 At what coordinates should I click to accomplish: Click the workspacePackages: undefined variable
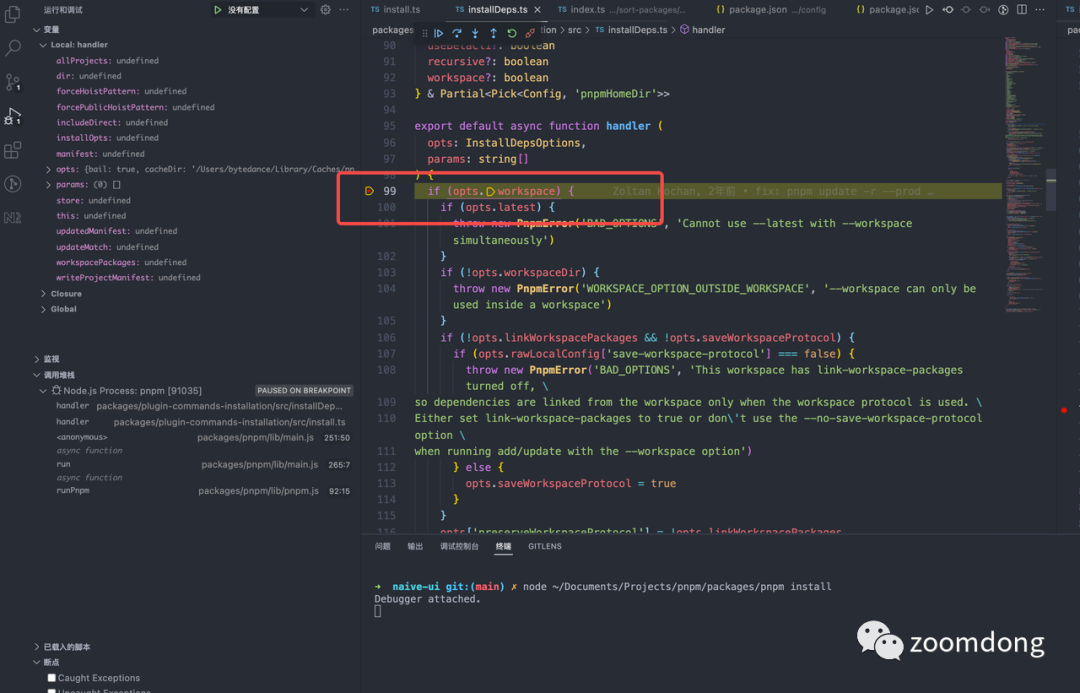[121, 262]
